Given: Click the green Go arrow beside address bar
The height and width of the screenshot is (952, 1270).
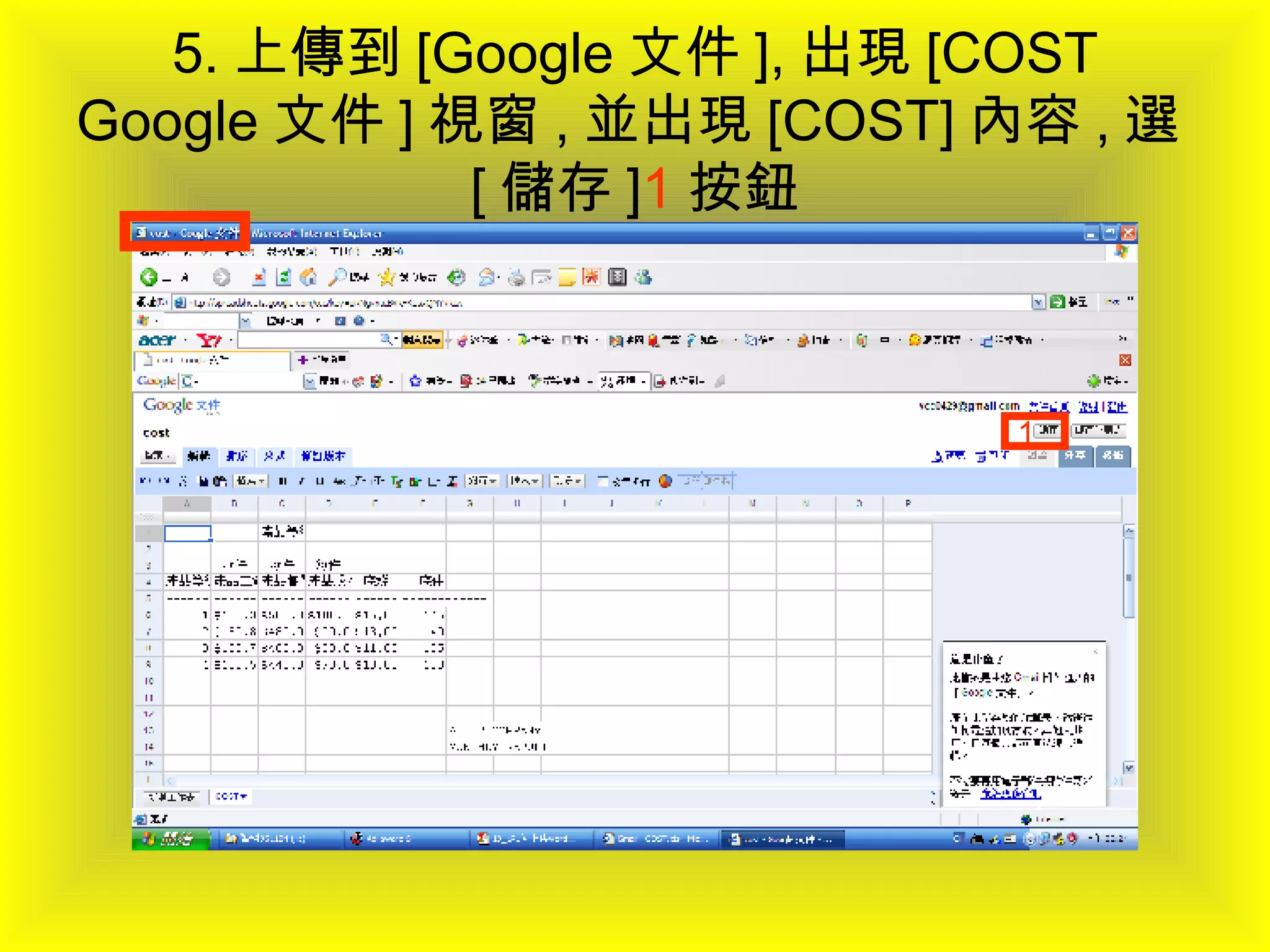Looking at the screenshot, I should pyautogui.click(x=1057, y=302).
